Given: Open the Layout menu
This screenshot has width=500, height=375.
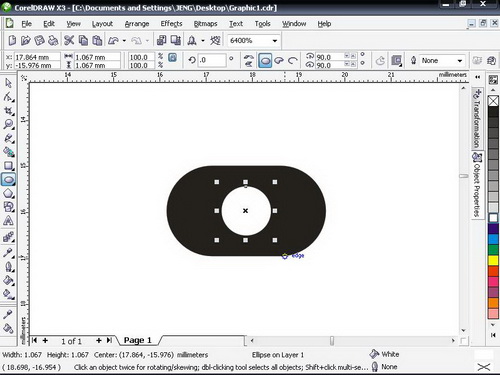Looking at the screenshot, I should coord(102,24).
